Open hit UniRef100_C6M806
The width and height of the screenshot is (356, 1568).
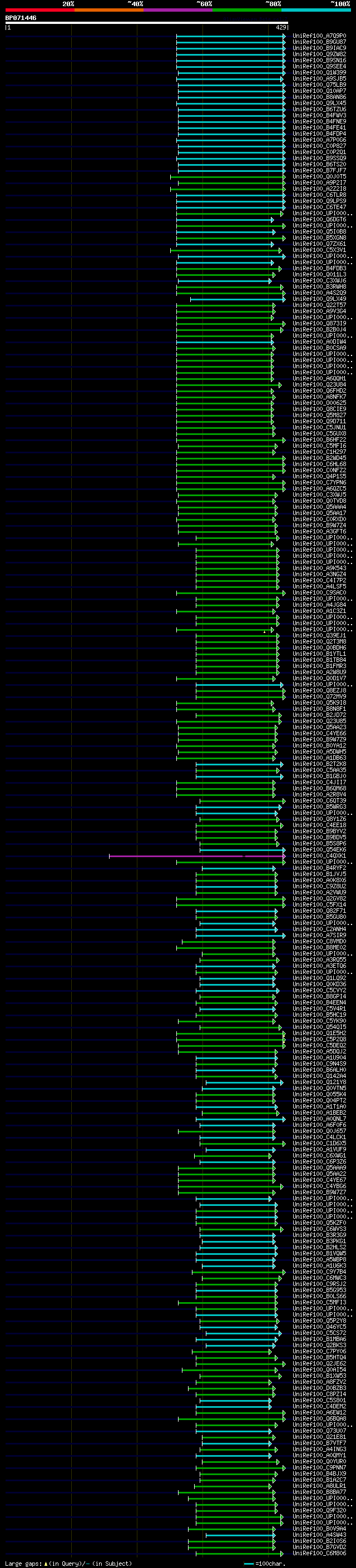coord(319,1553)
